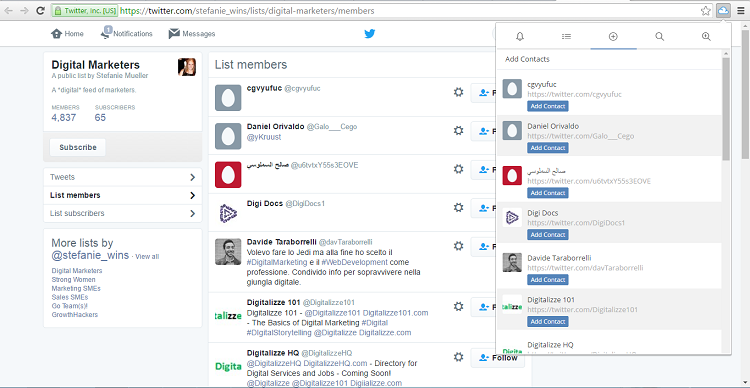Bookmark page with the star icon

coord(706,11)
